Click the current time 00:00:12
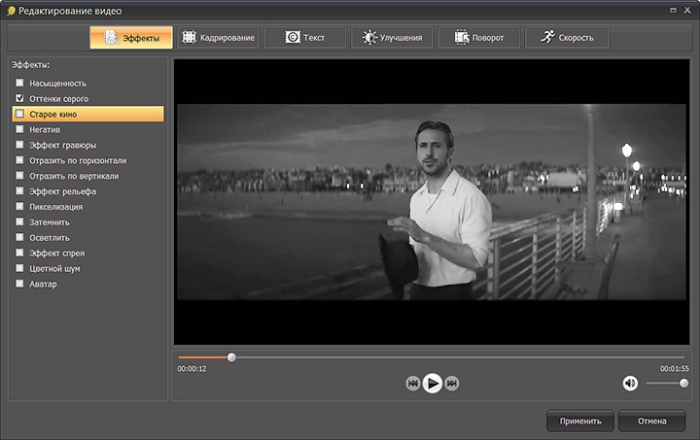700x440 pixels. (192, 369)
